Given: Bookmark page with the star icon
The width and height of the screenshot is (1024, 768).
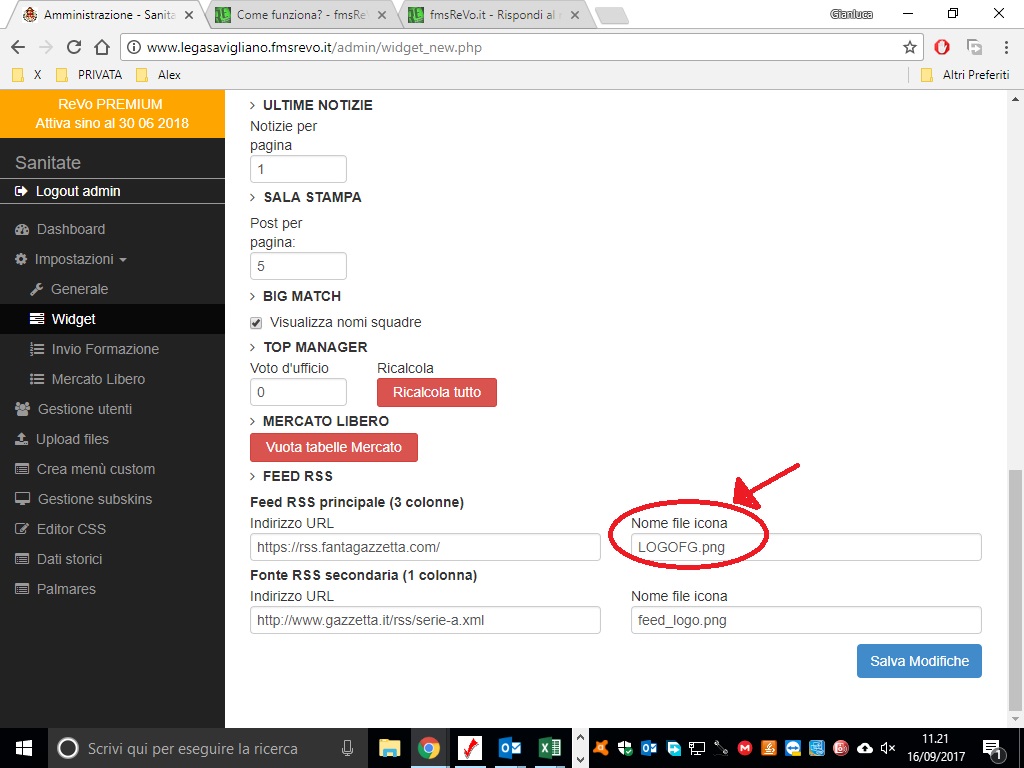Looking at the screenshot, I should click(x=909, y=47).
